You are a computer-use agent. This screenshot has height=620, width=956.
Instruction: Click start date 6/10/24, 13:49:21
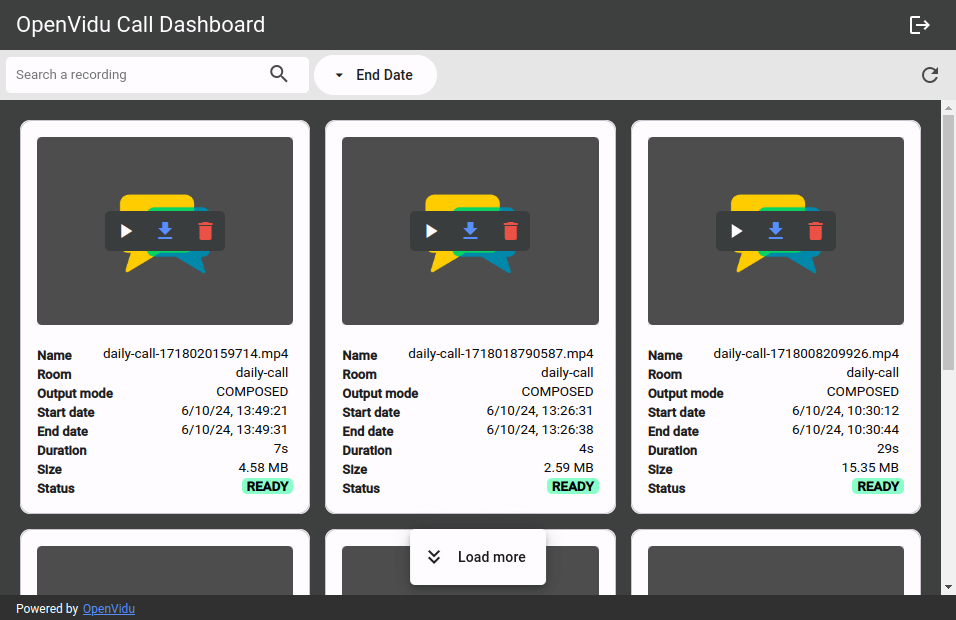[x=234, y=411]
